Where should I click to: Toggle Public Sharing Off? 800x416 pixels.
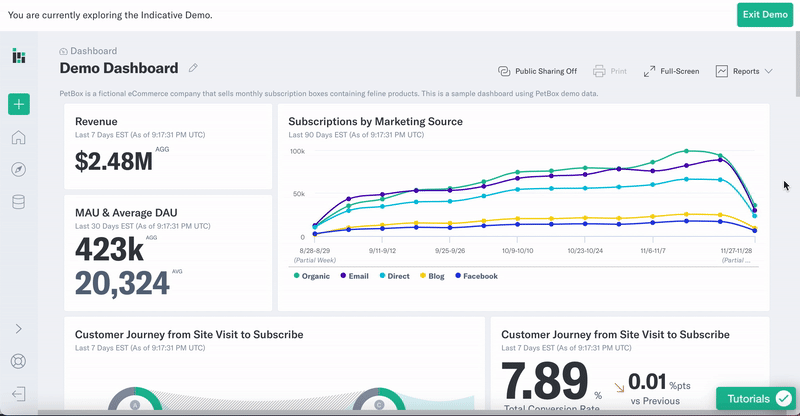pos(537,71)
